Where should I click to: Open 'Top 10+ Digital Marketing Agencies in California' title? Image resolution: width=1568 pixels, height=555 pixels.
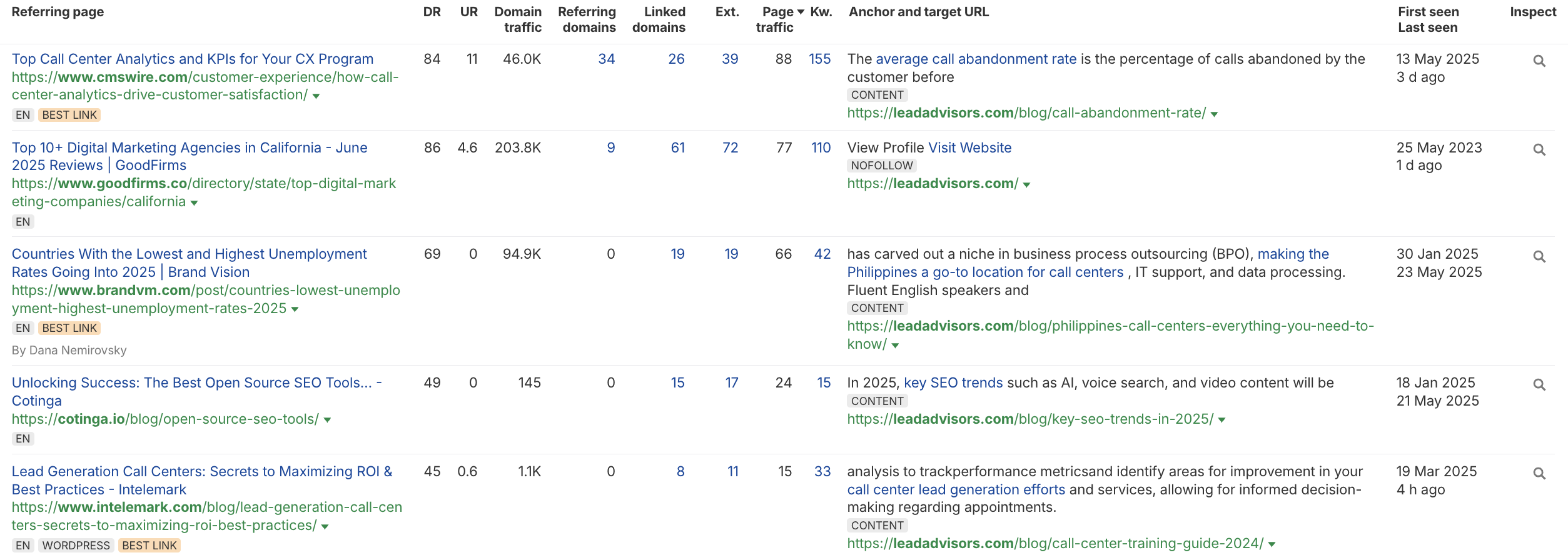[190, 156]
